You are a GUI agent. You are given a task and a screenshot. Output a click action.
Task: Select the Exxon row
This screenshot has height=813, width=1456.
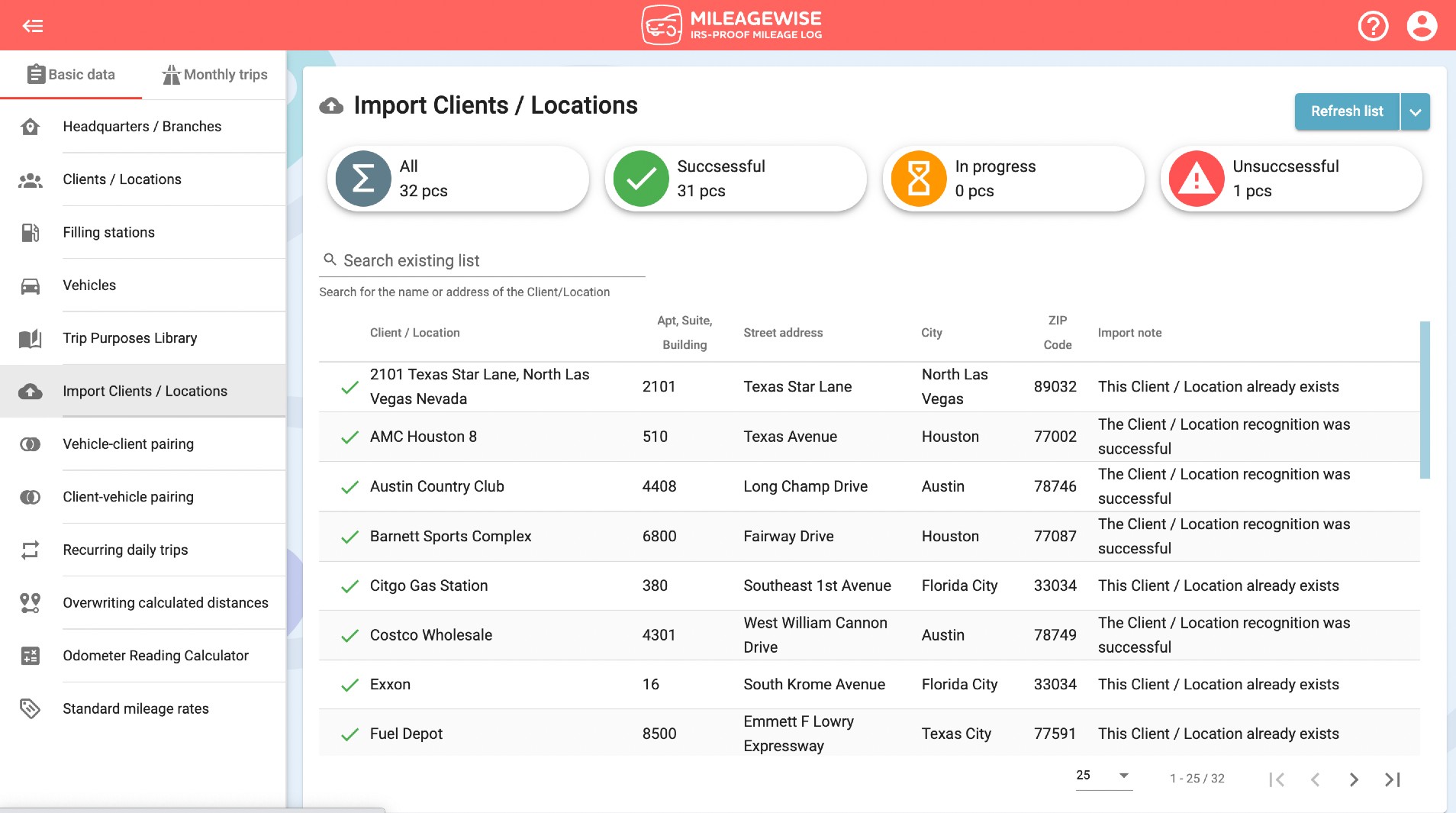tap(869, 685)
